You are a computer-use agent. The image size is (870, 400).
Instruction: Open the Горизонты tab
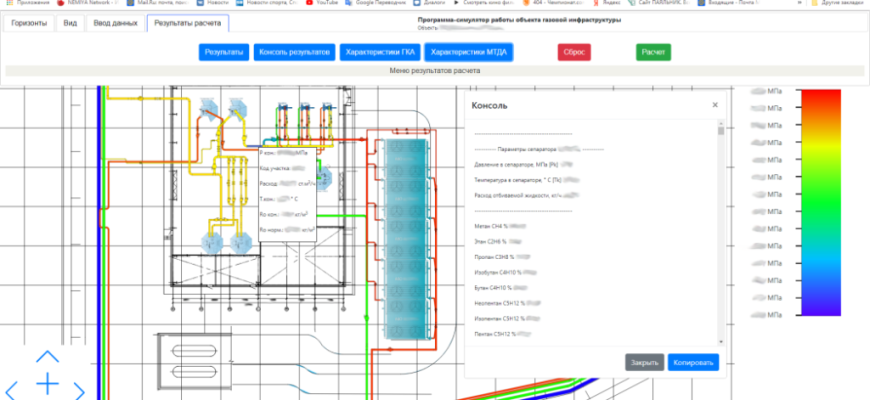29,22
